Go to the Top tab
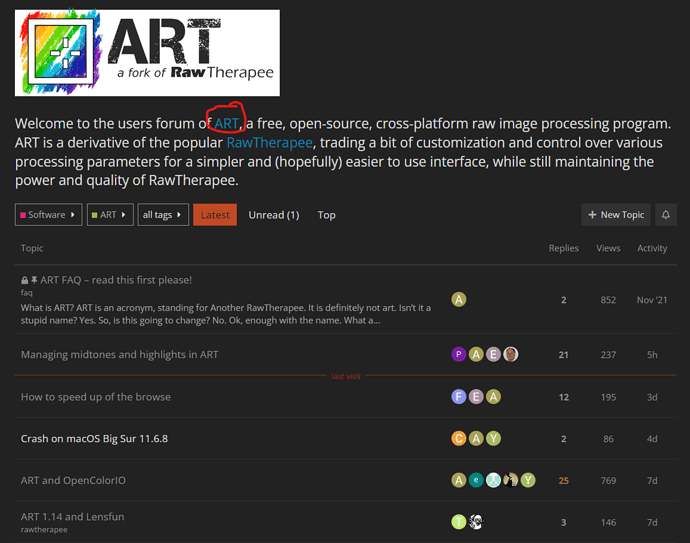 327,215
